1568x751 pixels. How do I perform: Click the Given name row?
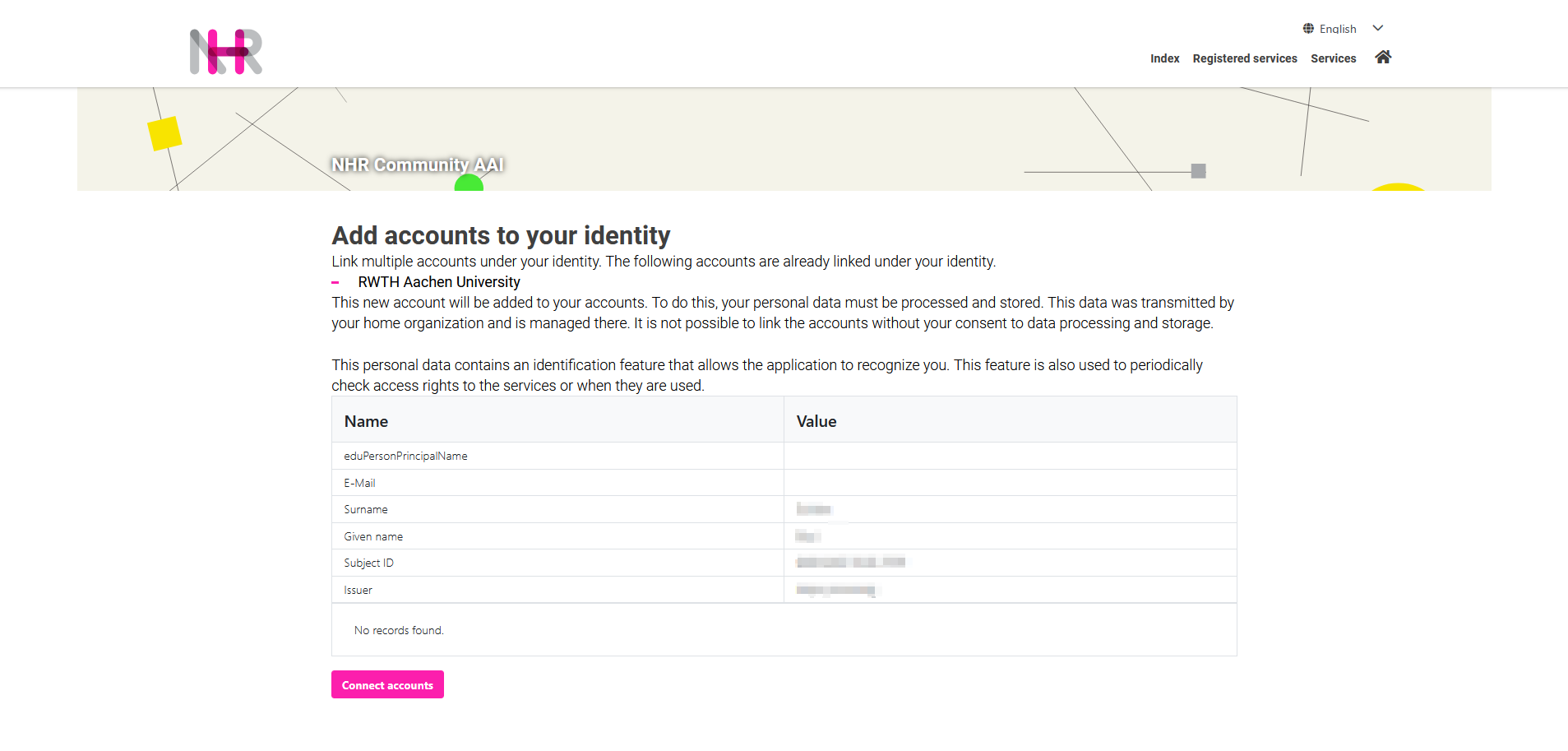point(373,536)
